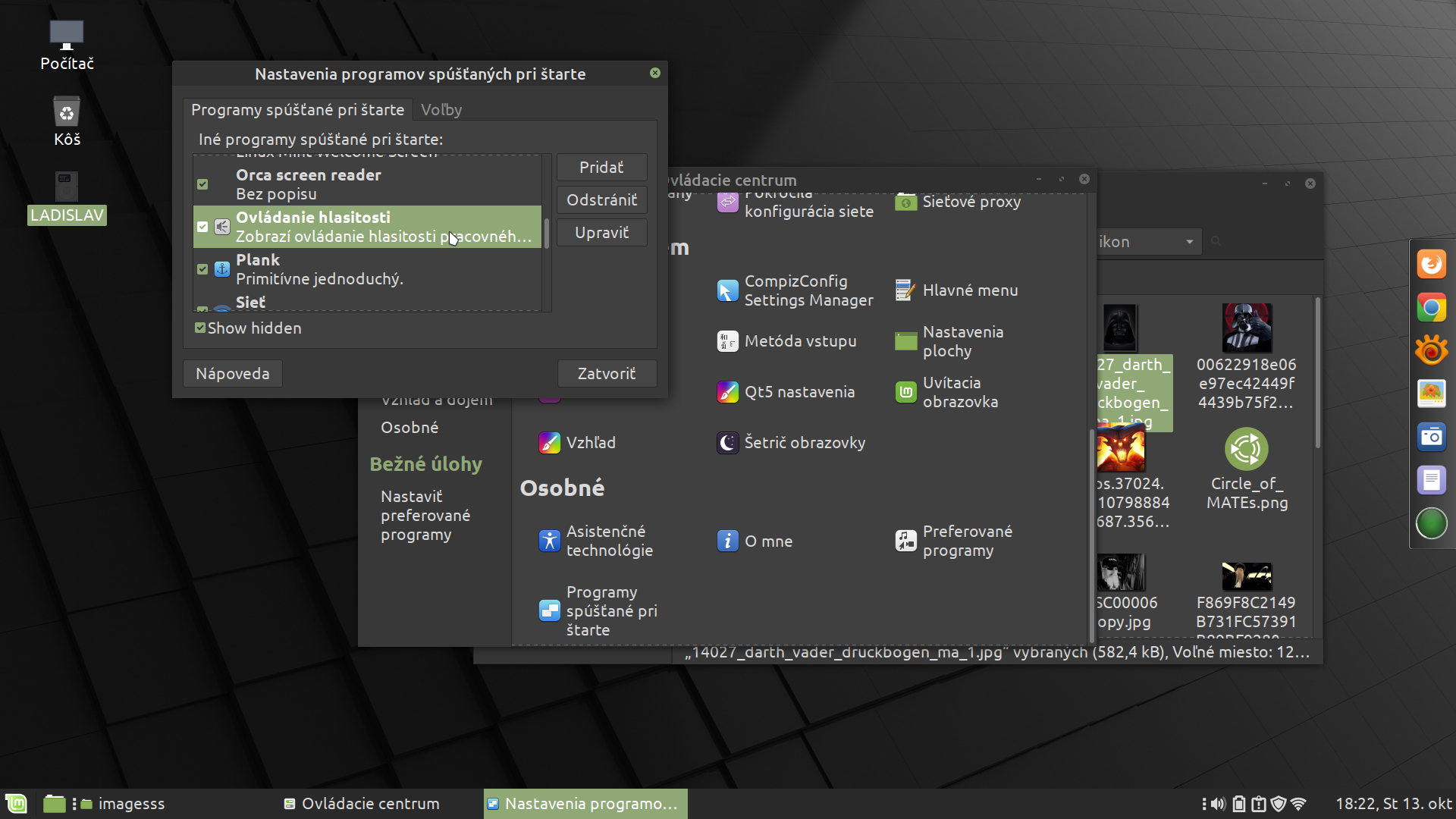Toggle Plank startup checkbox
The width and height of the screenshot is (1456, 819).
202,269
